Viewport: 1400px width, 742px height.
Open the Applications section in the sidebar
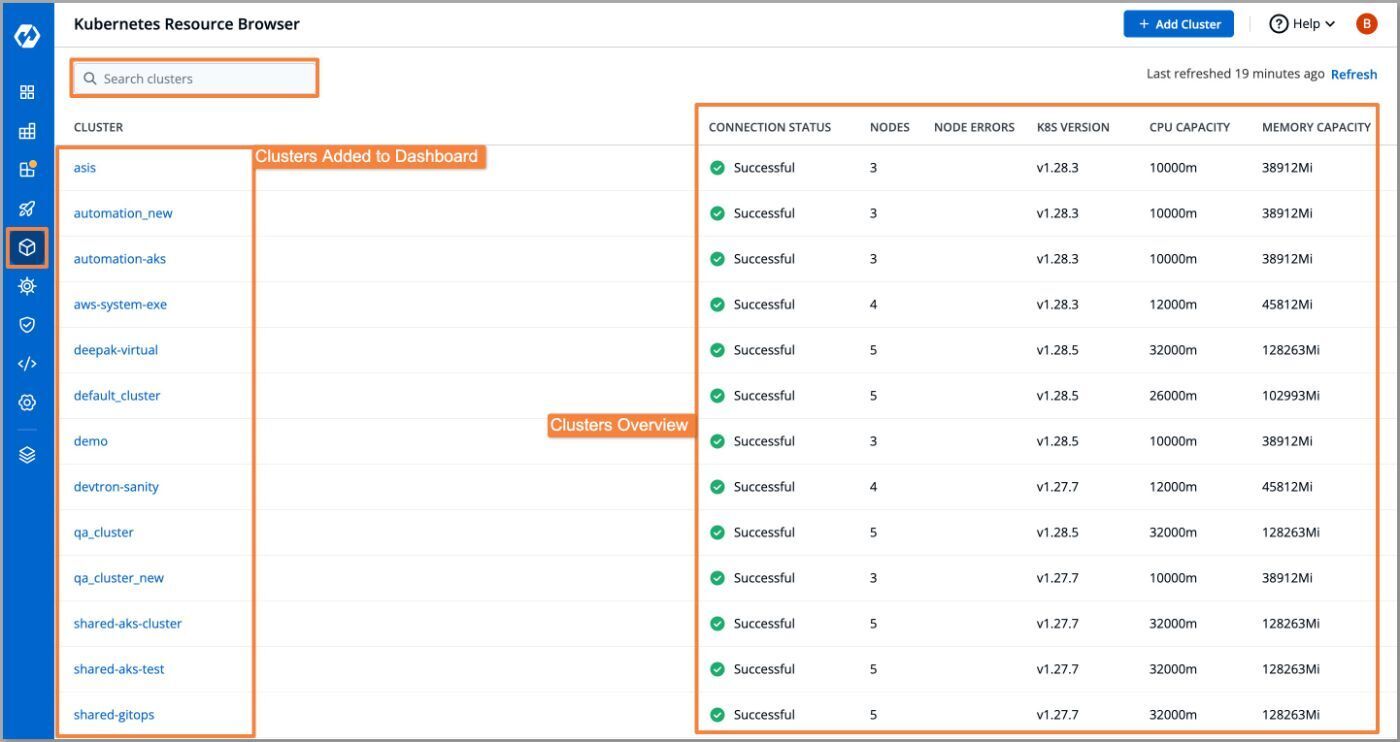[x=27, y=91]
